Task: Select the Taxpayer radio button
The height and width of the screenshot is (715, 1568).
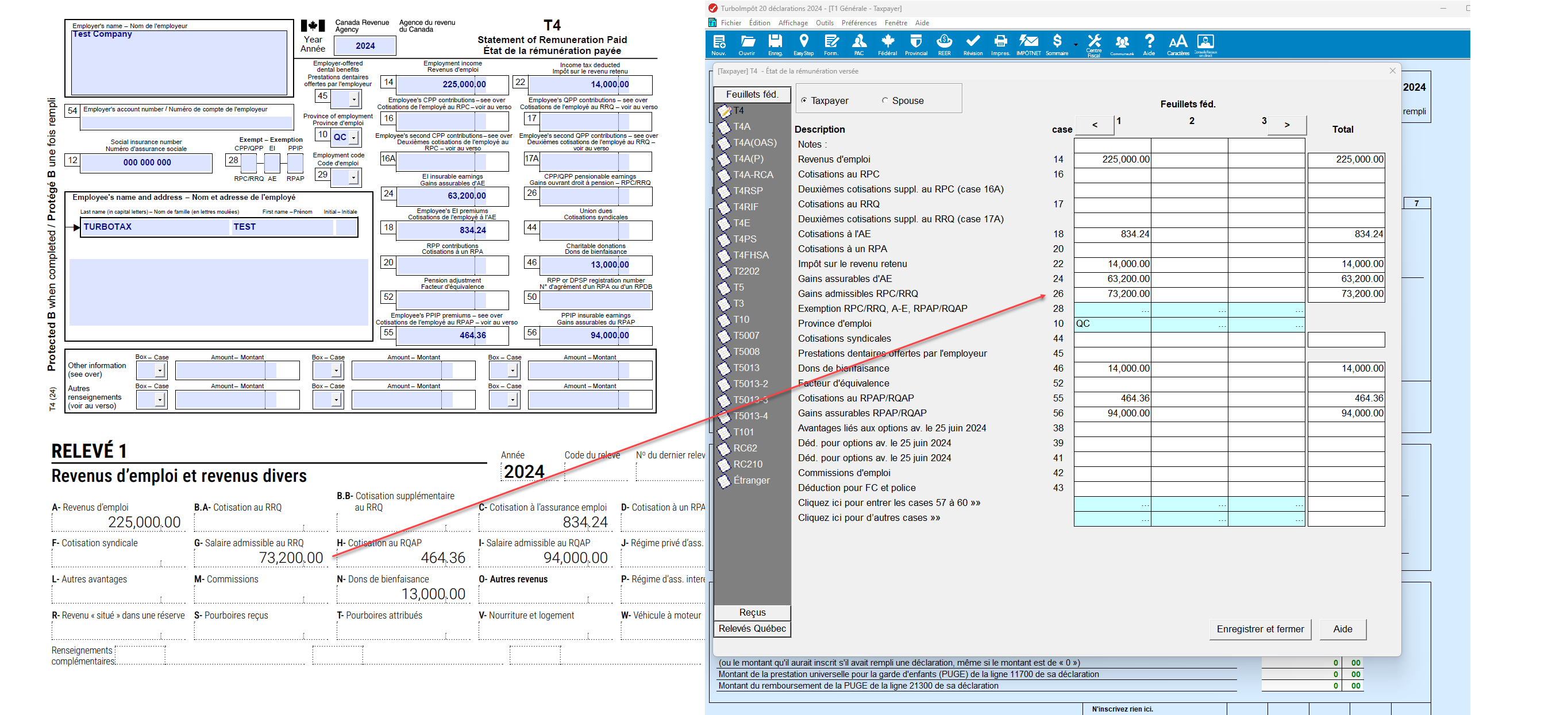Action: click(x=804, y=101)
